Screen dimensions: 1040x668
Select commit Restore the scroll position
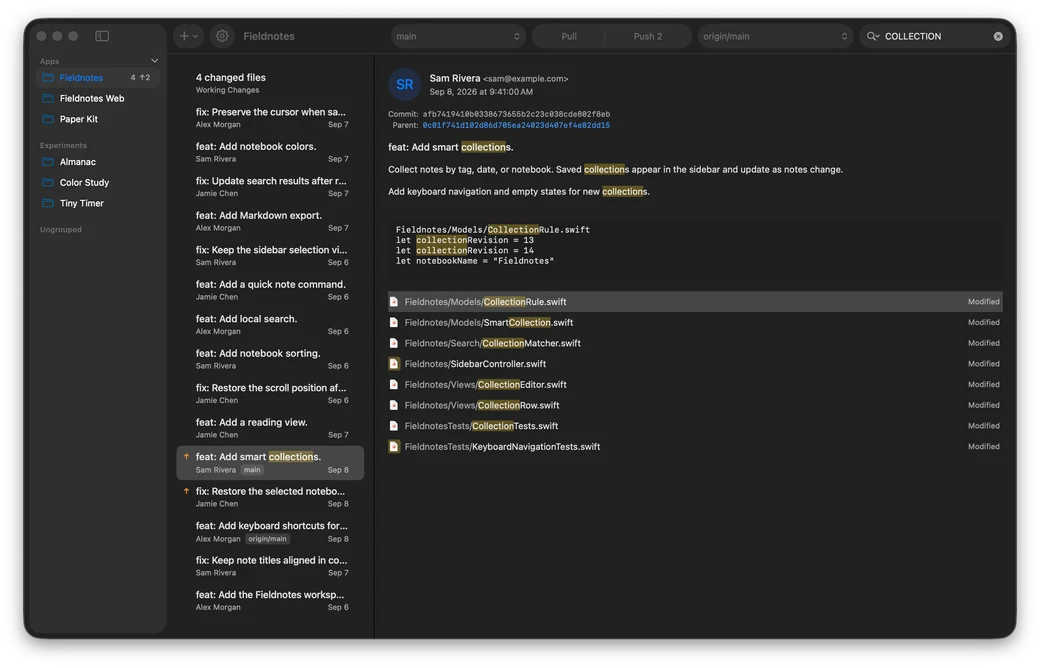(x=271, y=393)
